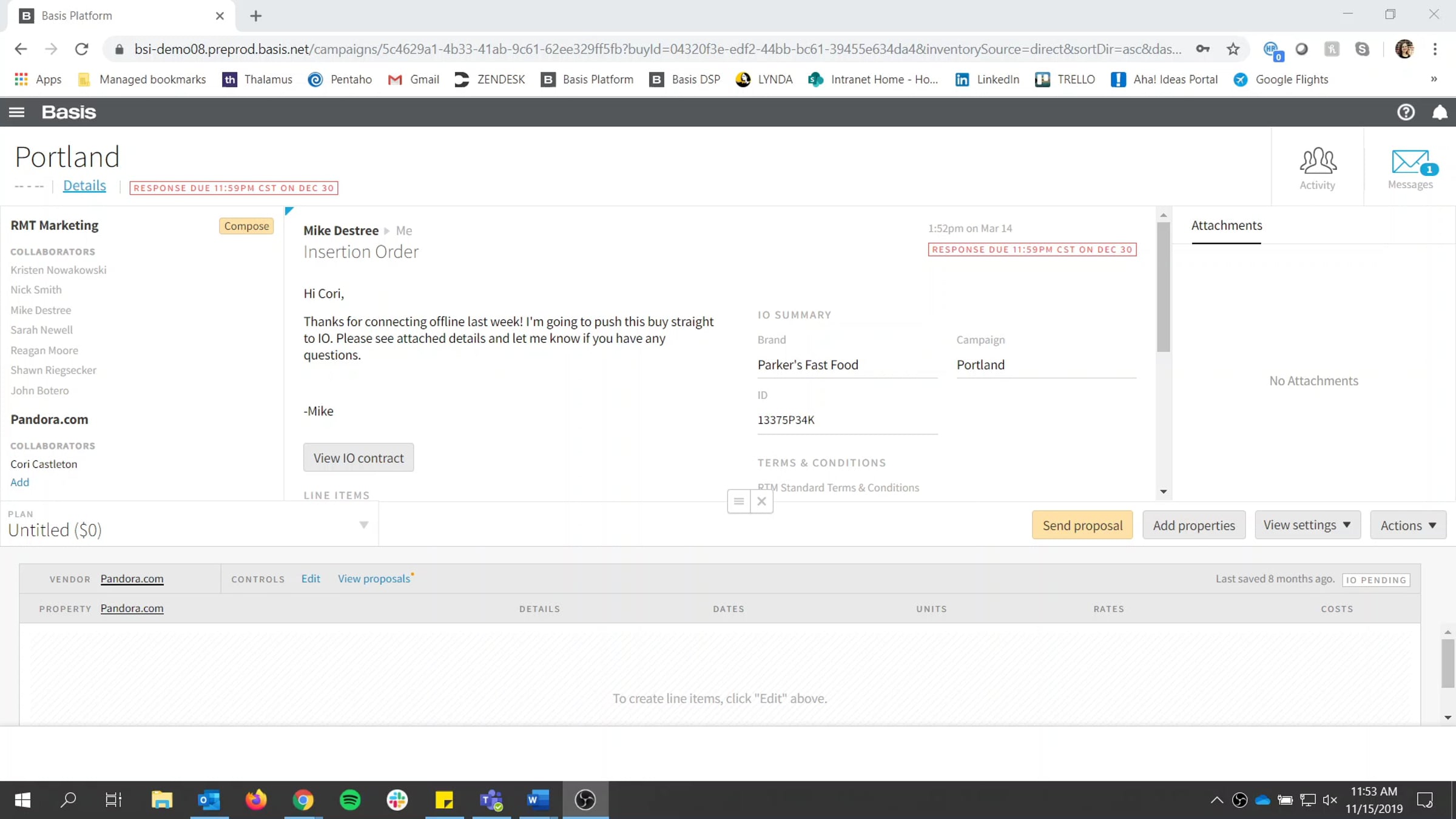Viewport: 1456px width, 819px height.
Task: Expand the Untitled plan dropdown
Action: click(x=363, y=525)
